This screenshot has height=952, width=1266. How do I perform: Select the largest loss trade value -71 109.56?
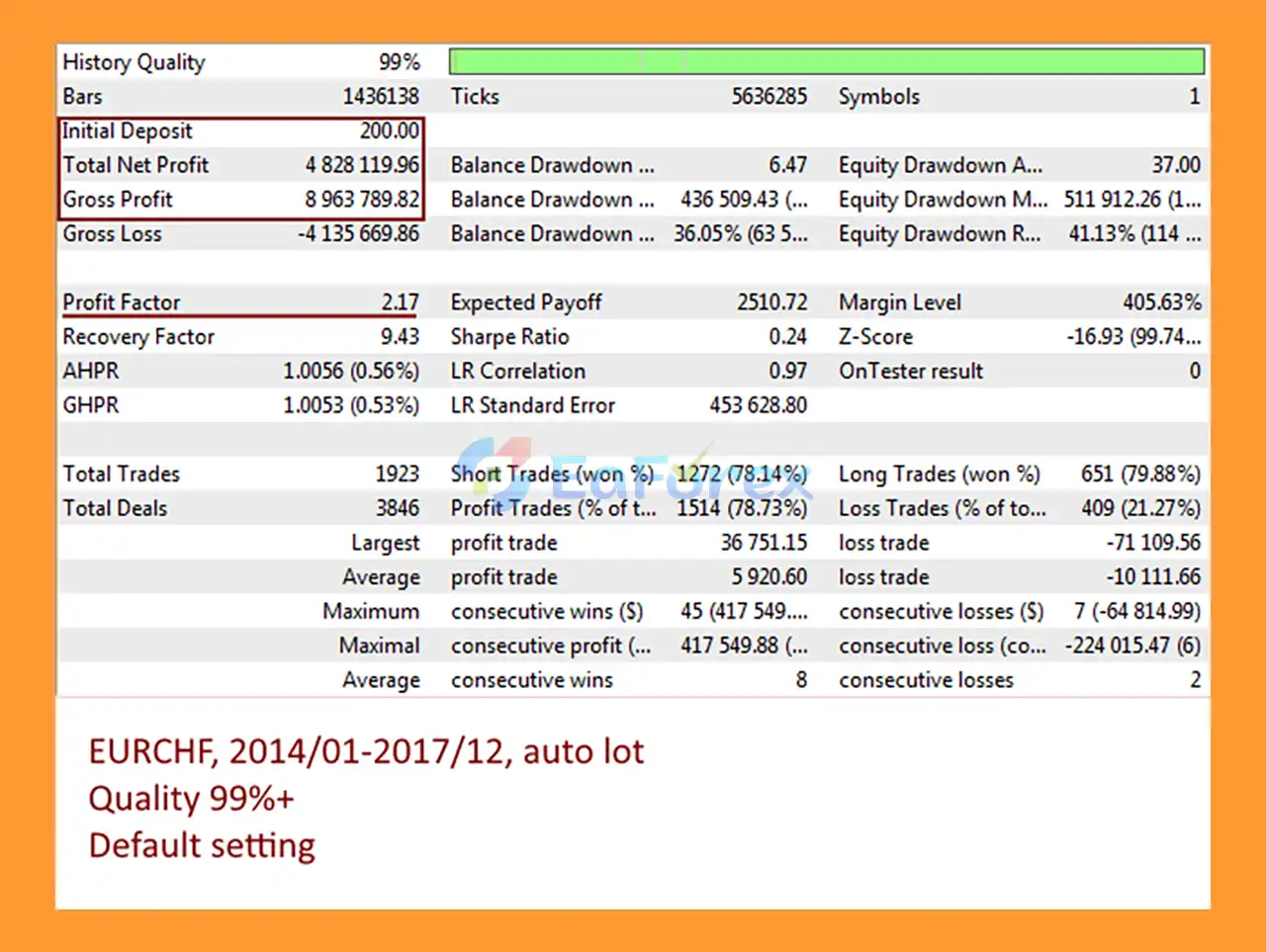click(1153, 543)
